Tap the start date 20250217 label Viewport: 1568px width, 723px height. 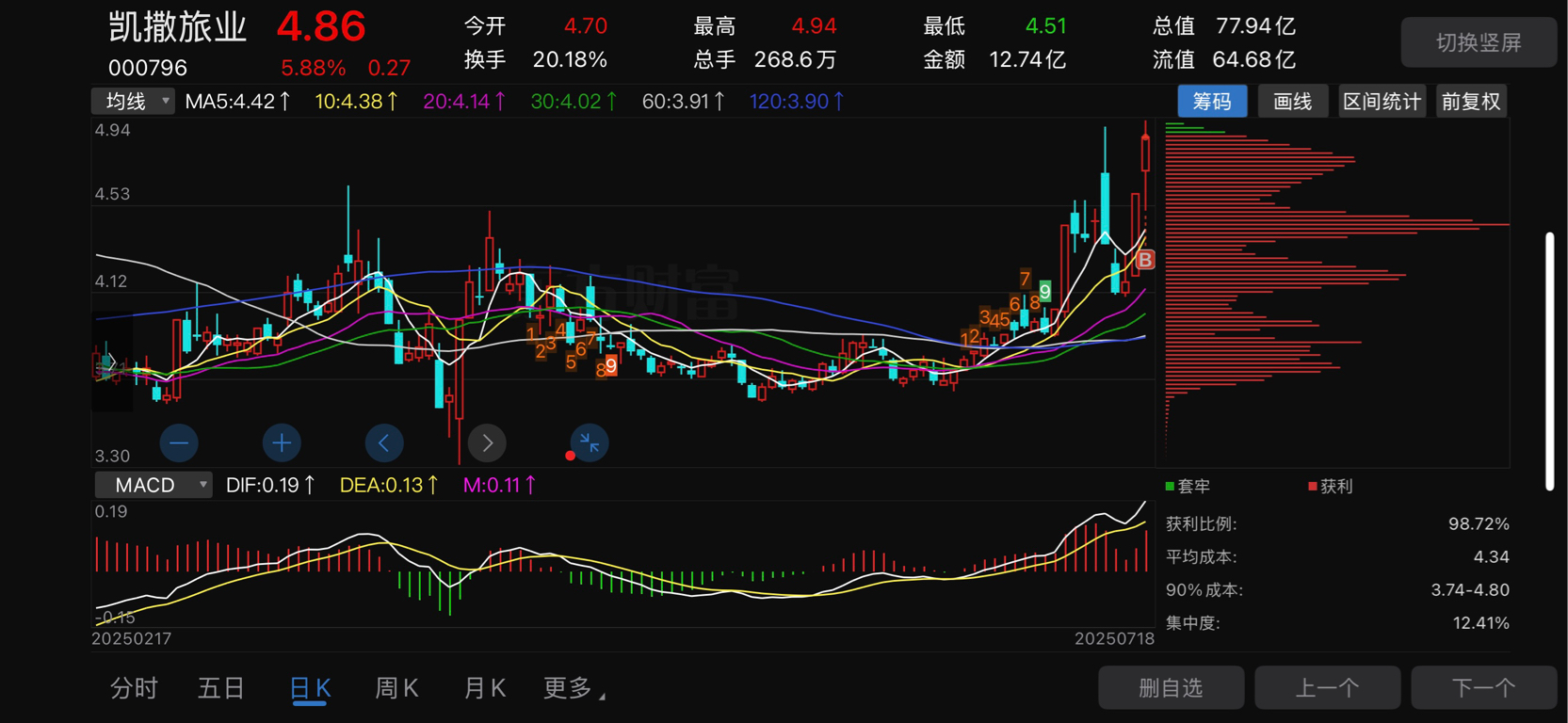131,638
